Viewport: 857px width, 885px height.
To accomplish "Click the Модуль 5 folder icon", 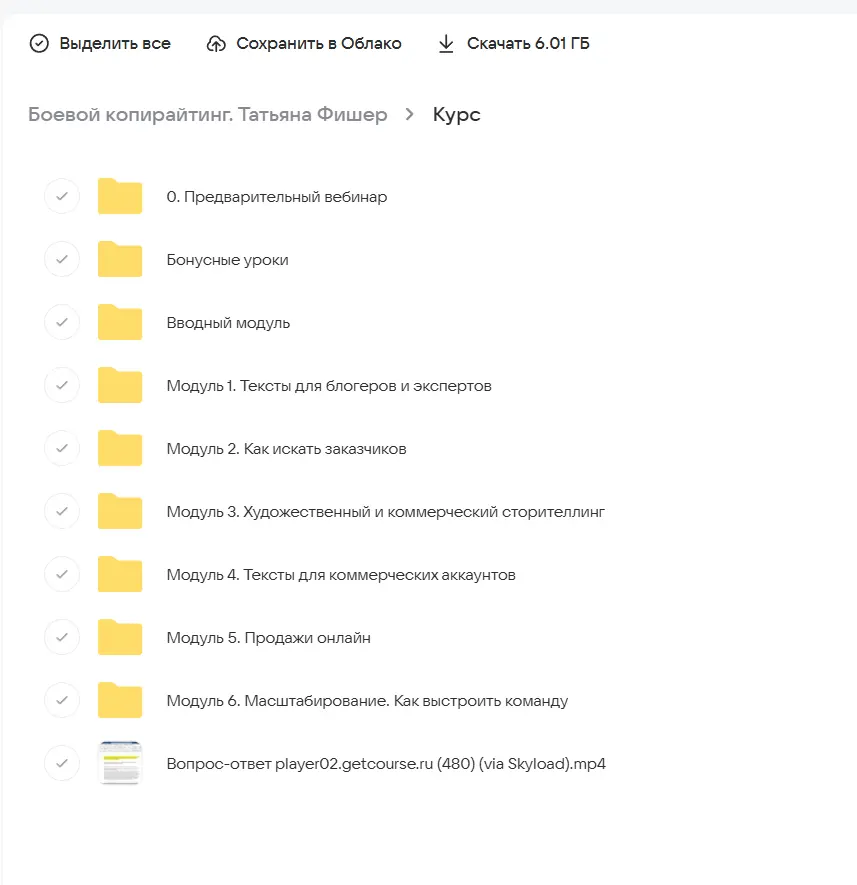I will click(120, 637).
